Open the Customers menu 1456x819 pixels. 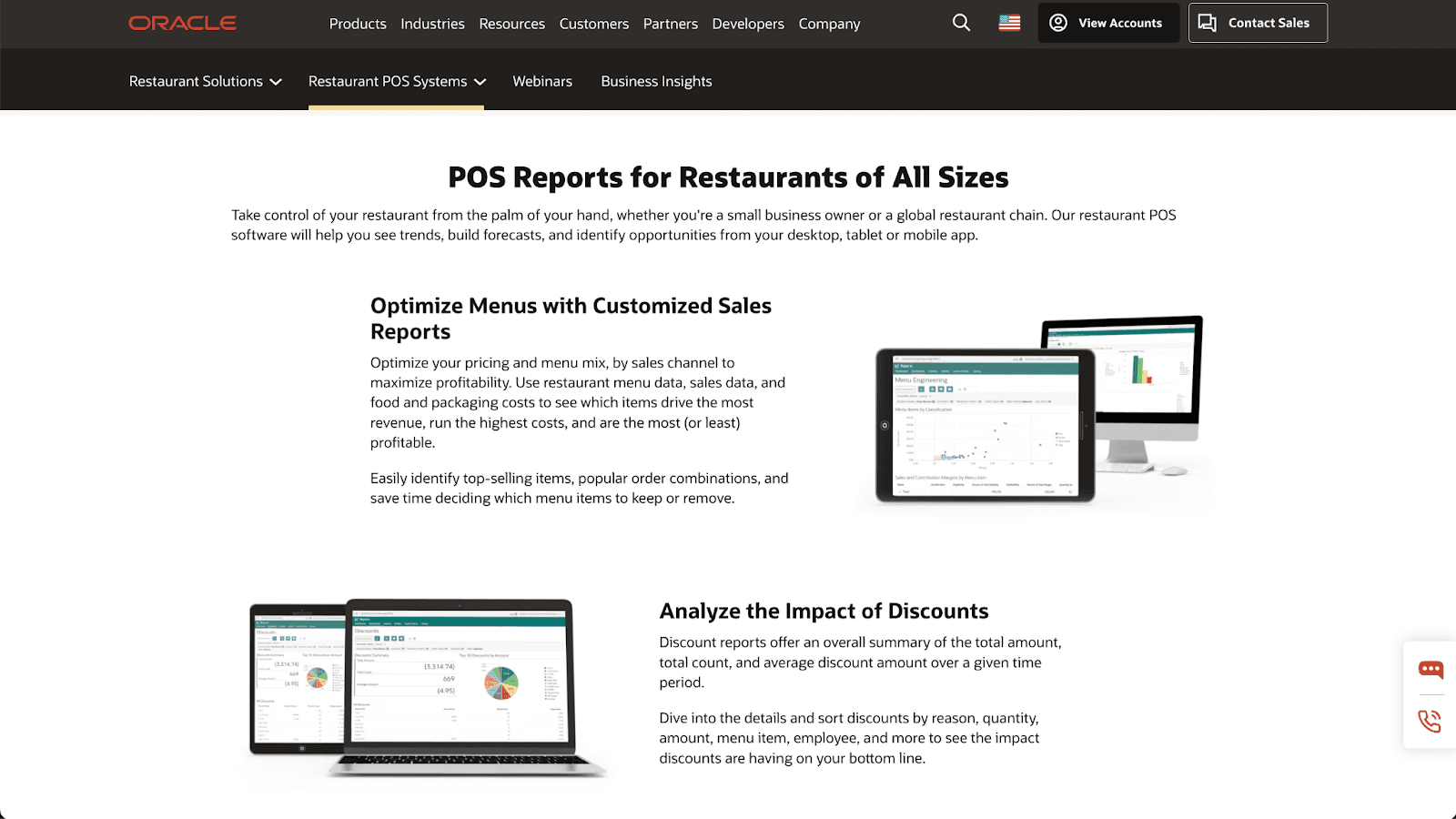click(x=594, y=24)
